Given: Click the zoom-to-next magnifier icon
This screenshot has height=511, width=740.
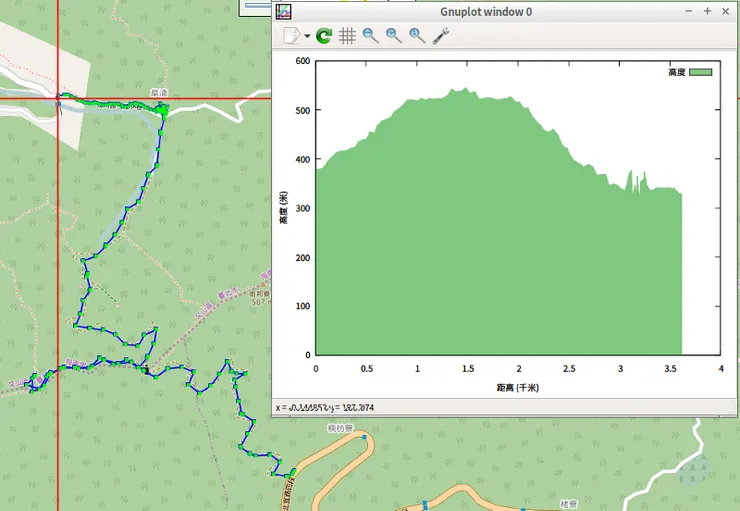Looking at the screenshot, I should coord(394,36).
